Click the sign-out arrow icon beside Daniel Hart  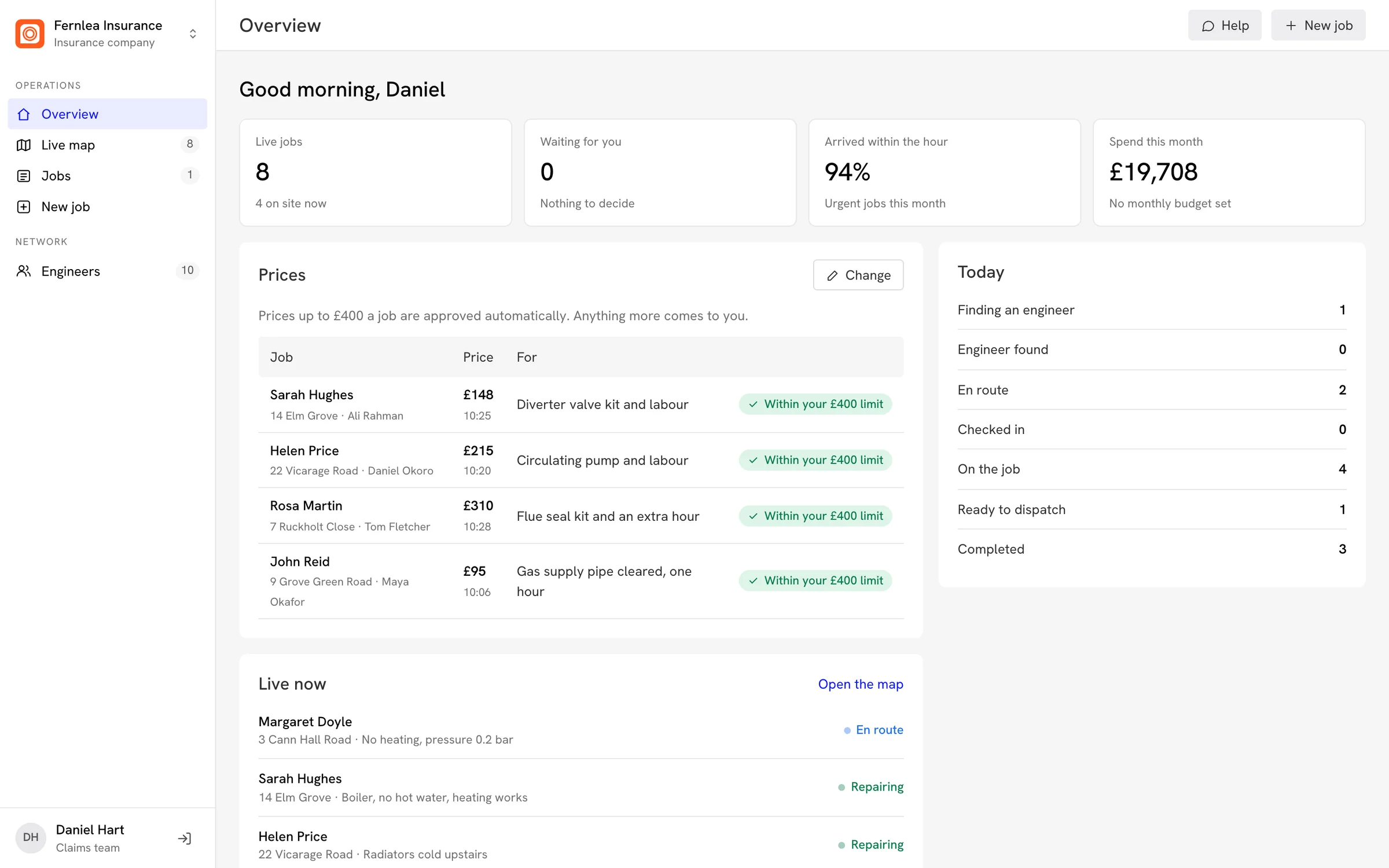(x=185, y=838)
